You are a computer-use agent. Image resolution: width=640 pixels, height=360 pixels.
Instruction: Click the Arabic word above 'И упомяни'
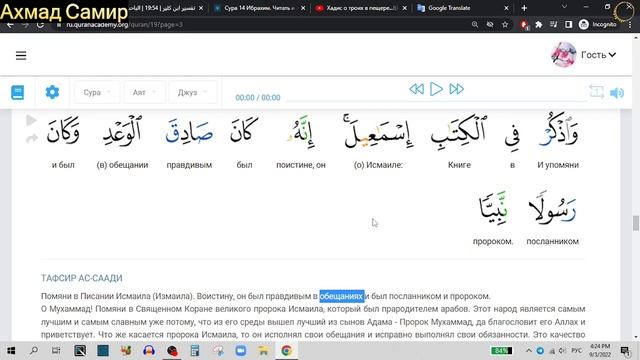558,131
